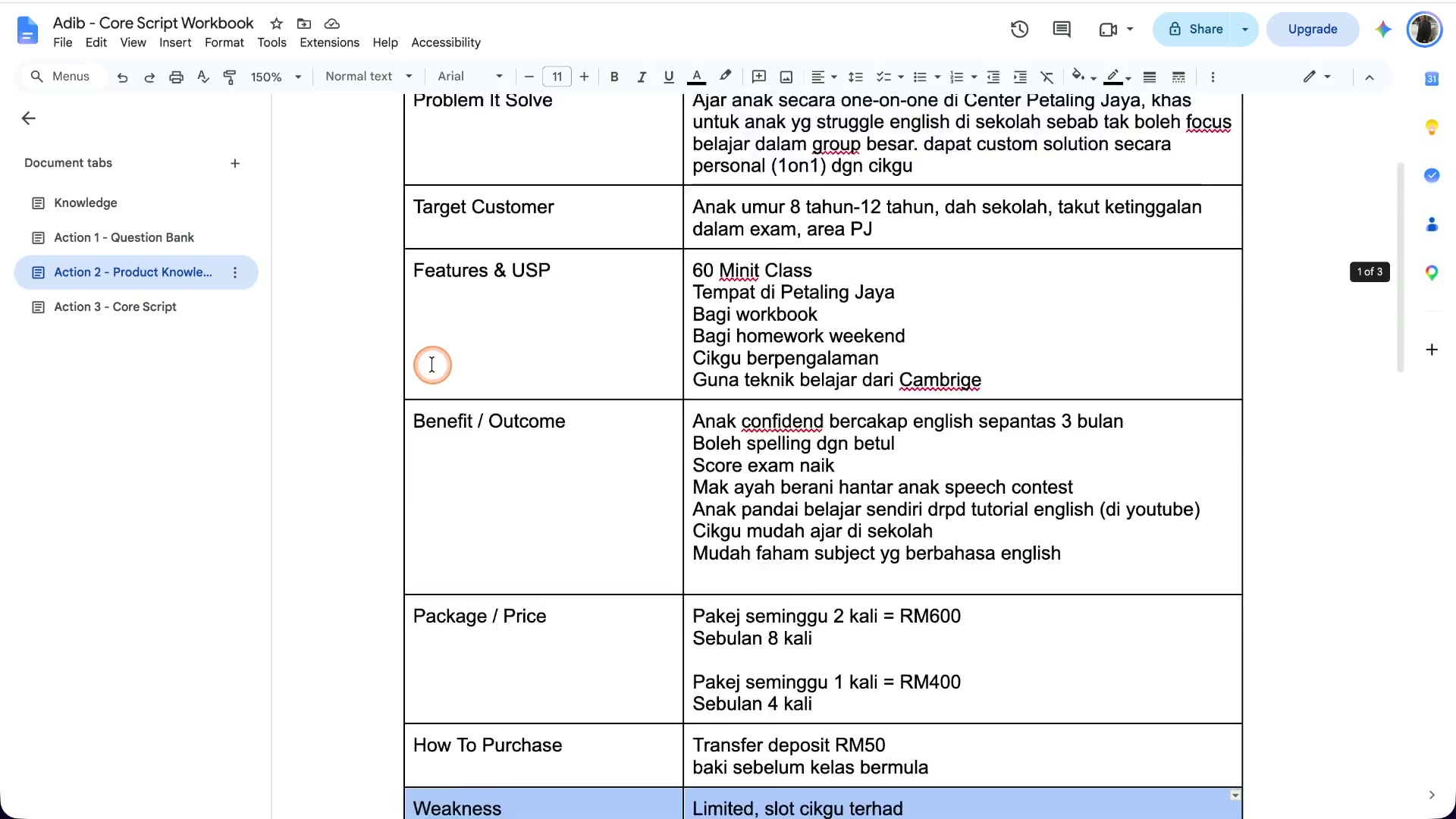The height and width of the screenshot is (819, 1456).
Task: Open the highlight color pen
Action: [x=725, y=76]
